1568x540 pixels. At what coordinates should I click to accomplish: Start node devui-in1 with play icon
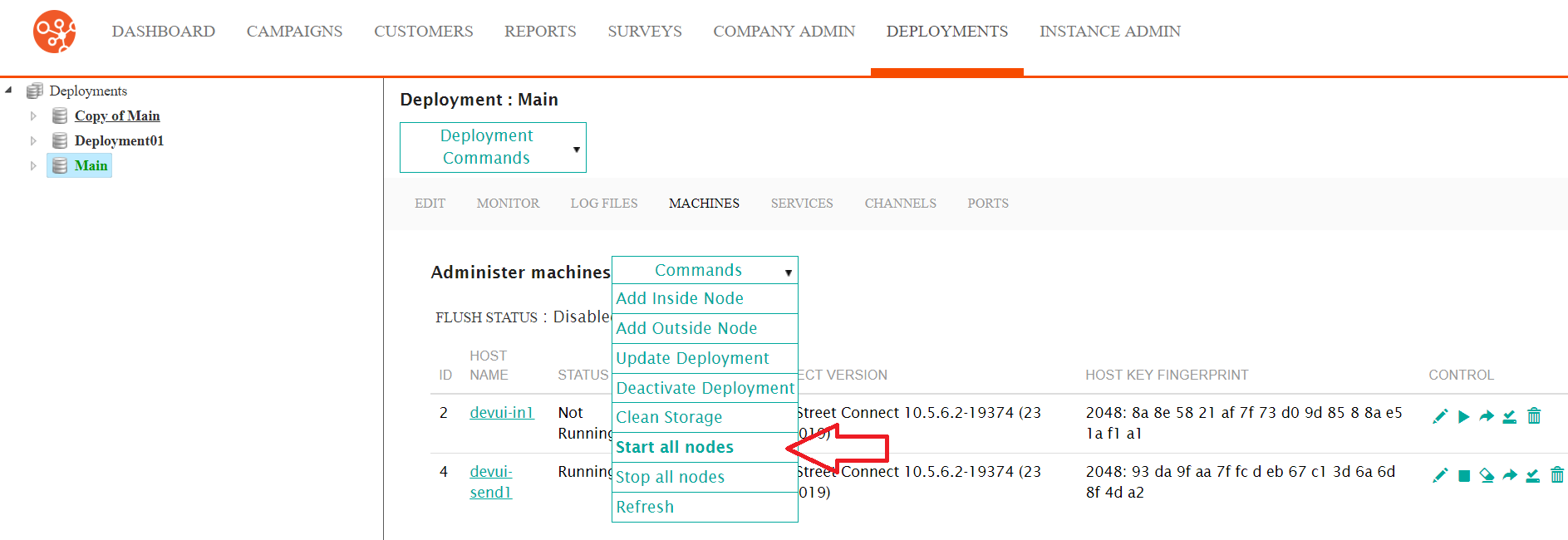point(1463,416)
